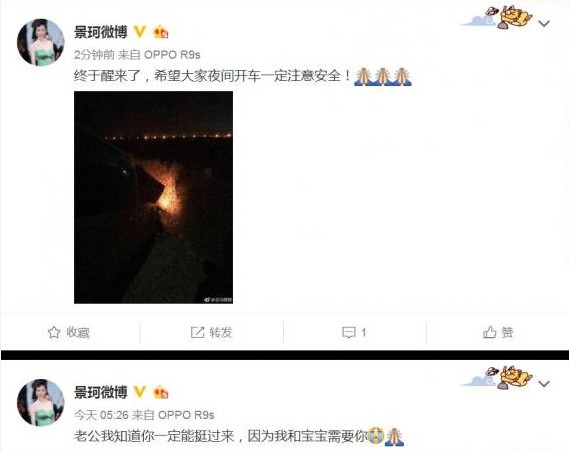Click the gold V verified badge on first post
The width and height of the screenshot is (569, 451).
(140, 32)
